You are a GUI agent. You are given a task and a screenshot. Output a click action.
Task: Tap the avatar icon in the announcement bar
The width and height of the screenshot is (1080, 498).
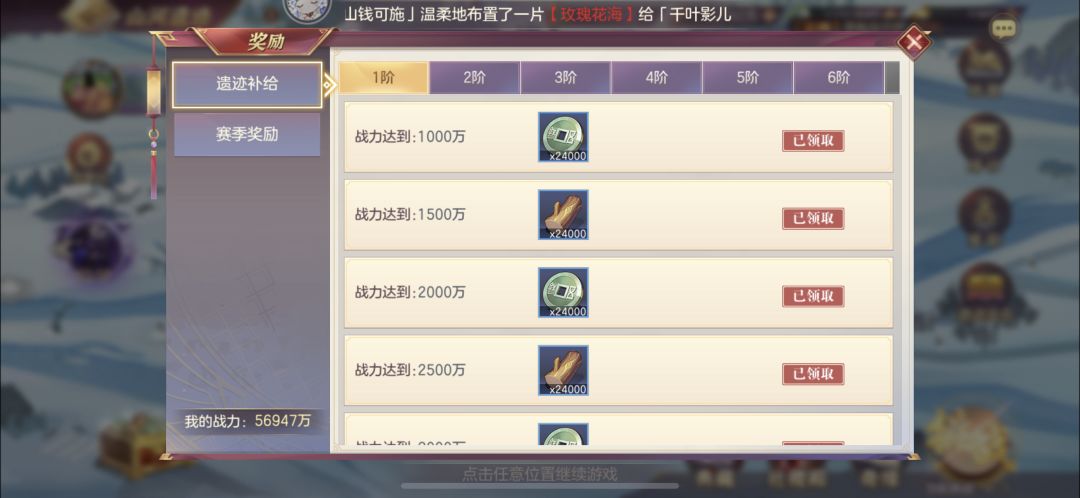(x=307, y=12)
